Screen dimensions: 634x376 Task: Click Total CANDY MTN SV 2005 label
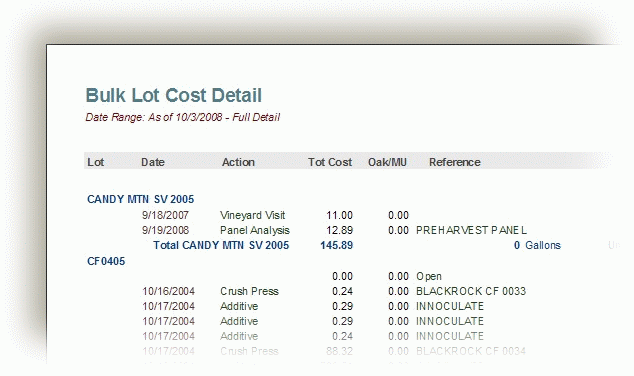tap(221, 245)
